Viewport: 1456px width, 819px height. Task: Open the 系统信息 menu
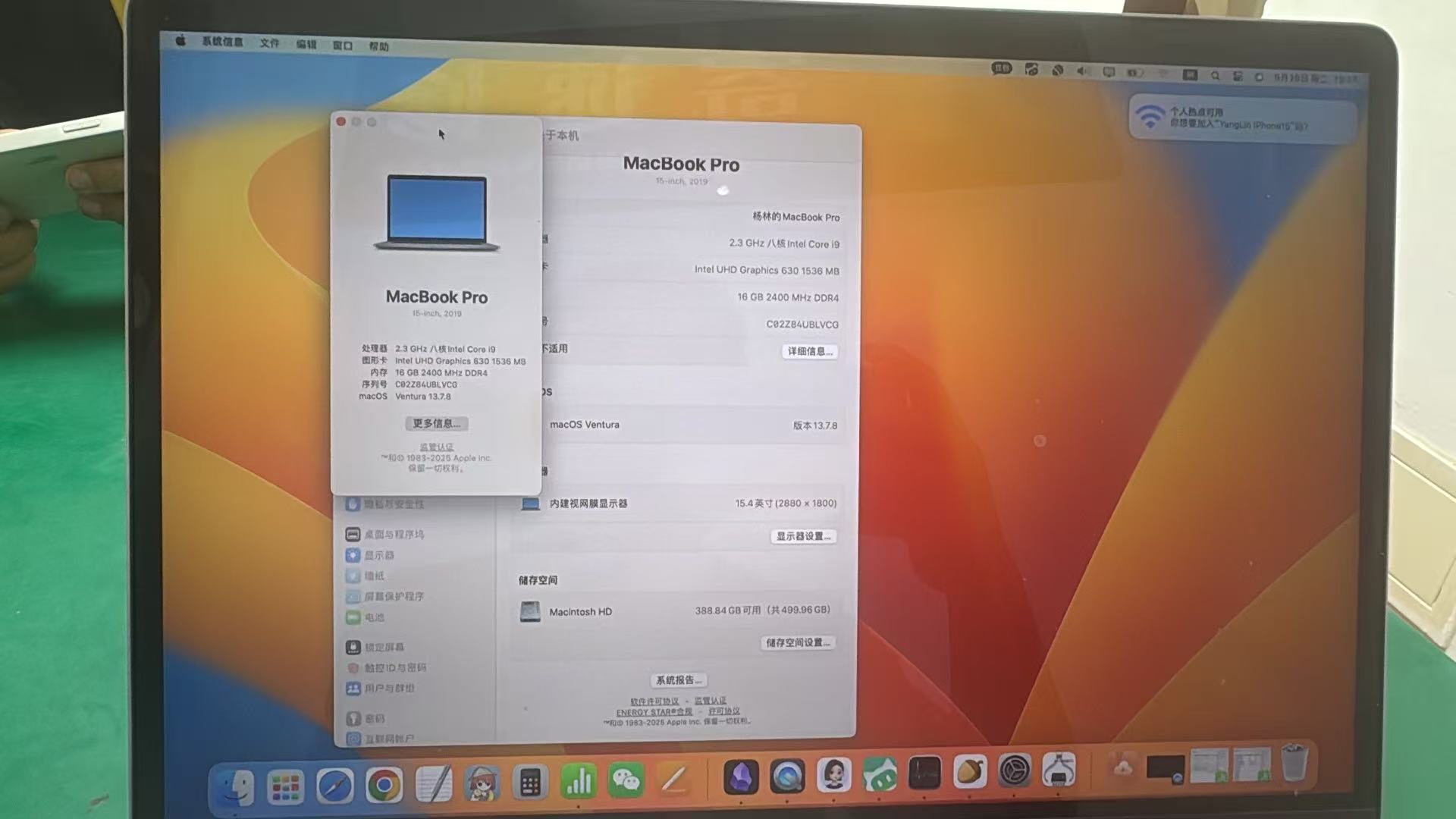(222, 42)
